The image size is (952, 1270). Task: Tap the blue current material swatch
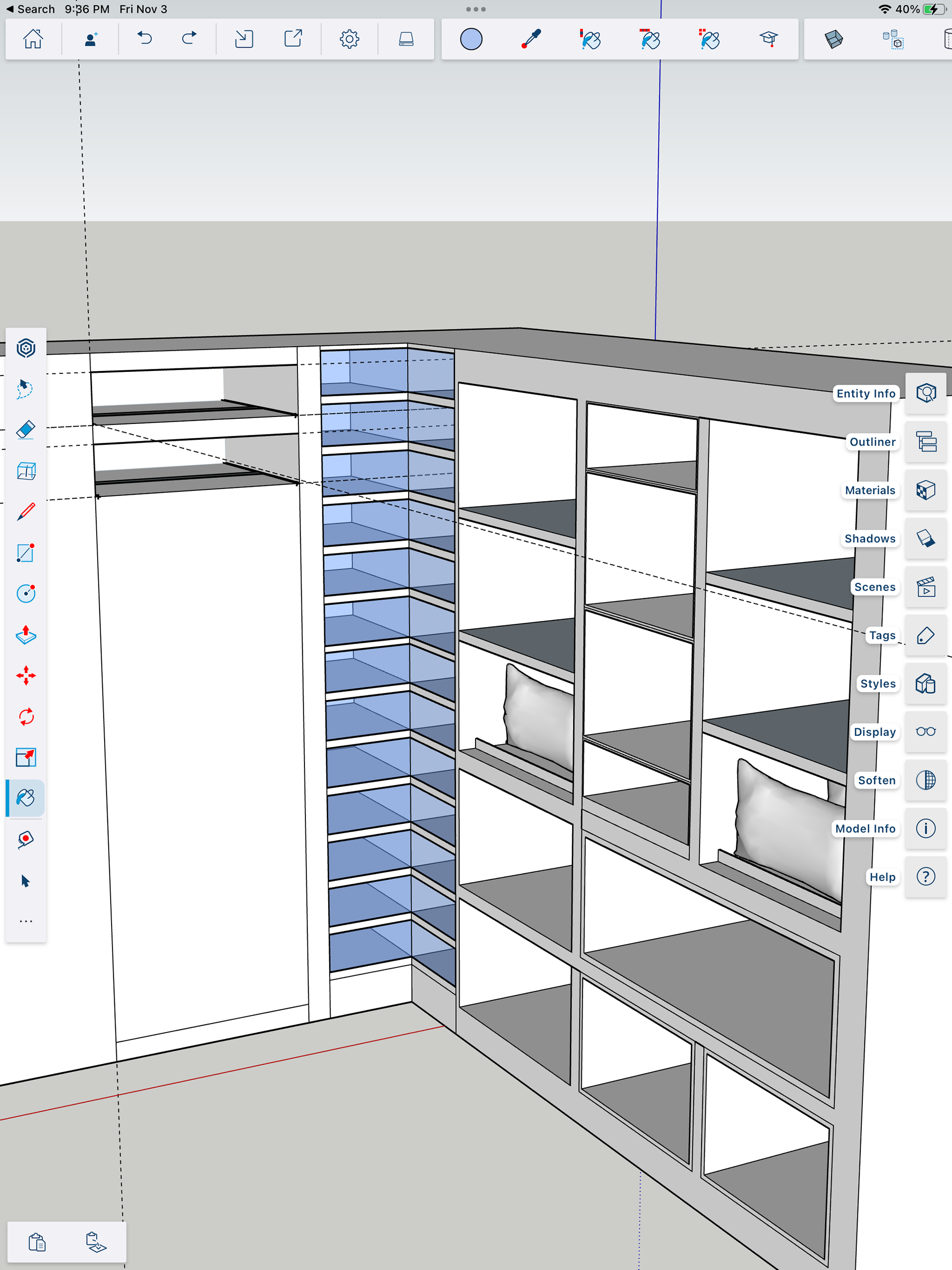point(471,39)
